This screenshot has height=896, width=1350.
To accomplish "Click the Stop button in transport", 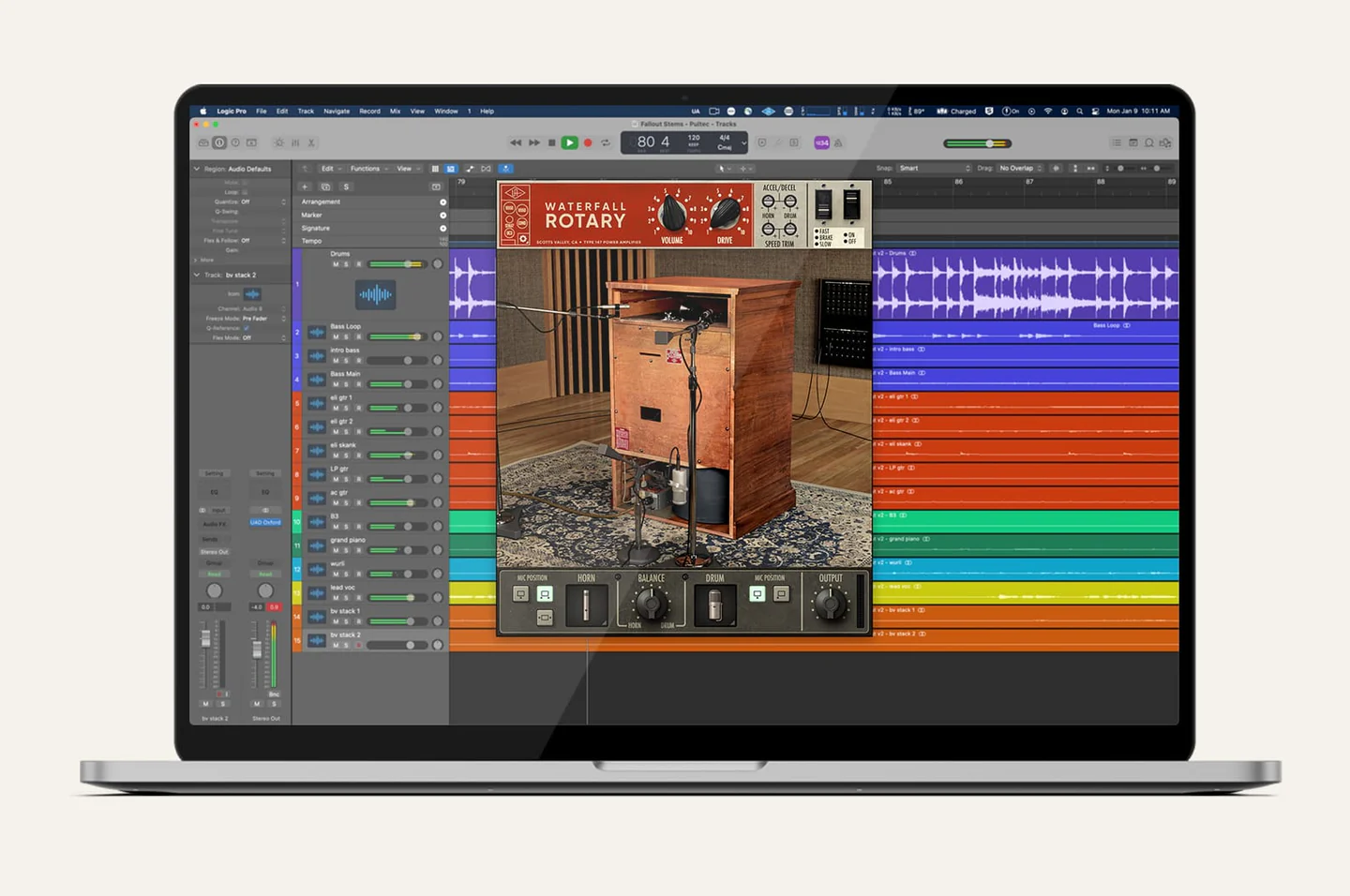I will tap(551, 142).
